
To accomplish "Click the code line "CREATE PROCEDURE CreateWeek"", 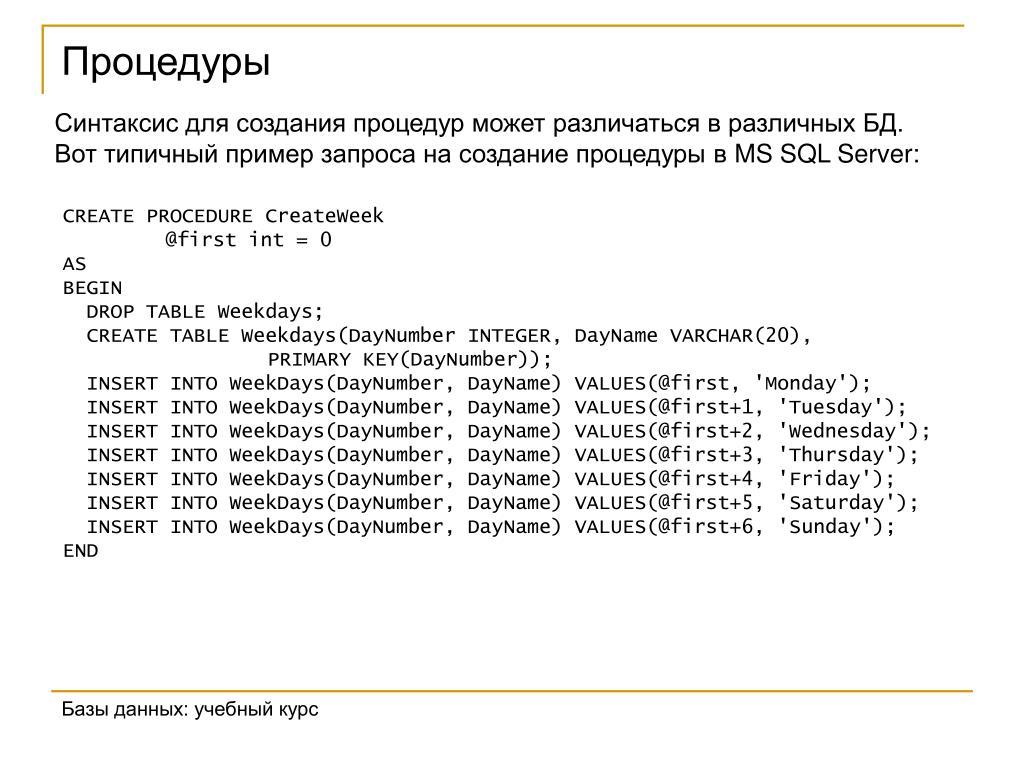I will coord(223,216).
